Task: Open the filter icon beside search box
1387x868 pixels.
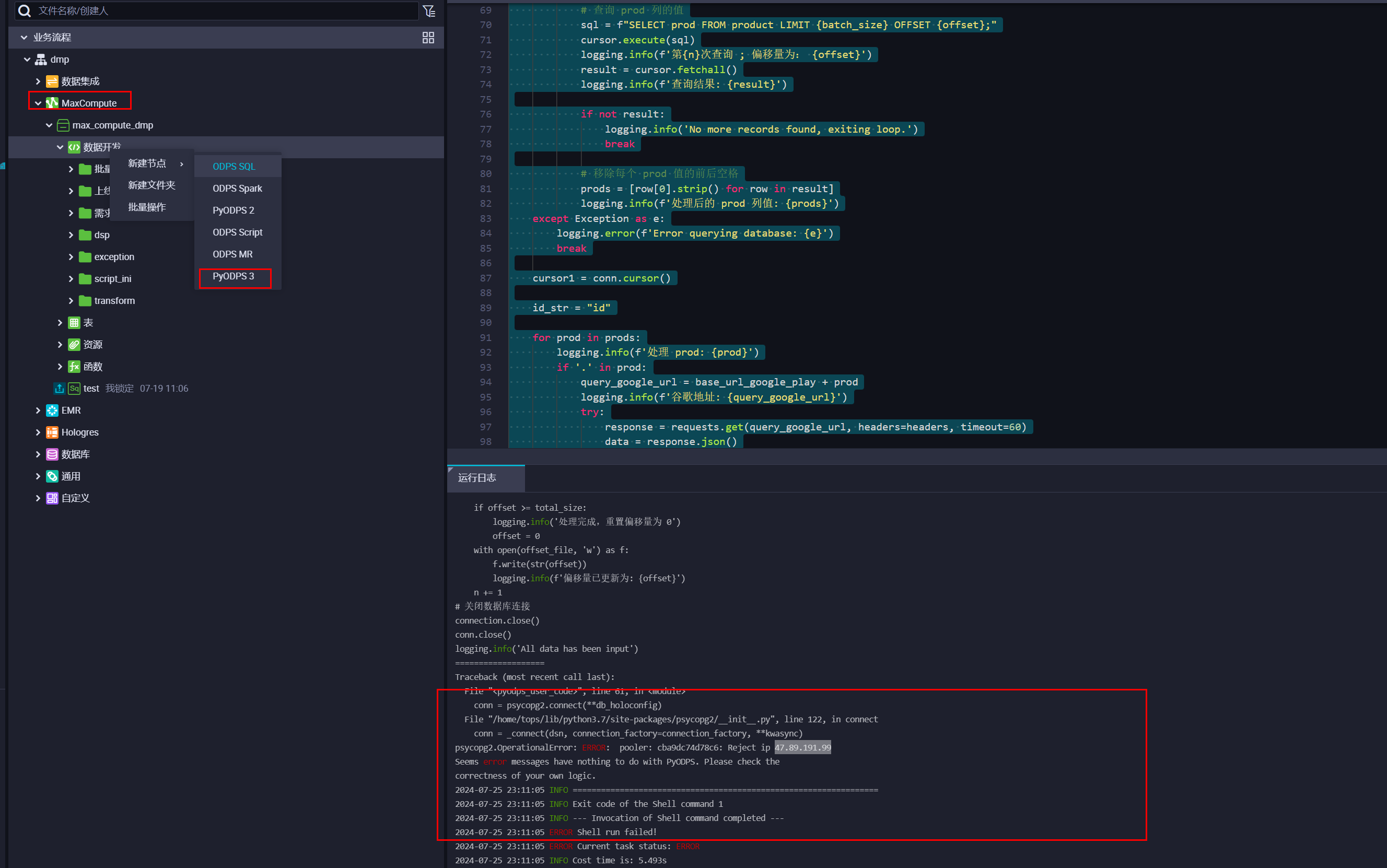Action: pos(429,11)
